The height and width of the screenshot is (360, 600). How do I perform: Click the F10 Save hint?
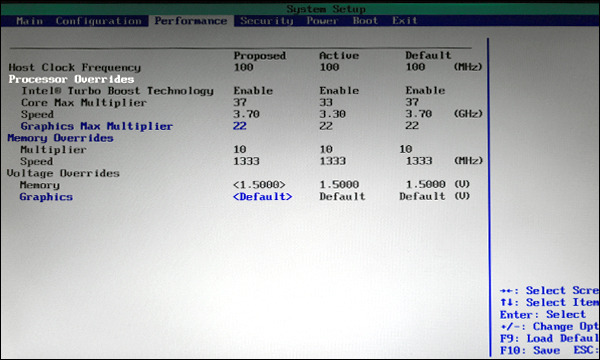click(x=530, y=350)
